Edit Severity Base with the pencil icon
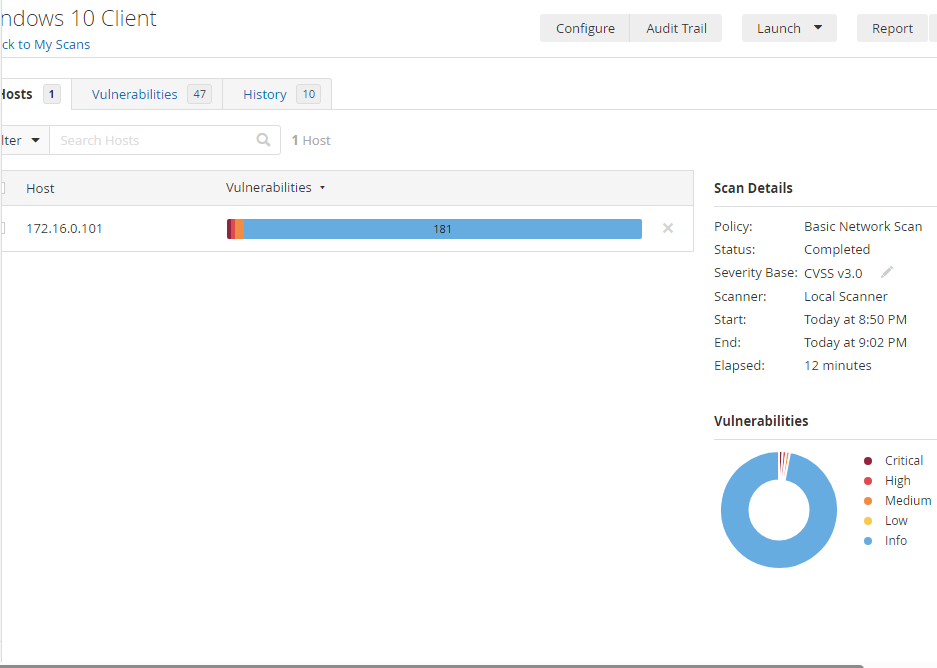This screenshot has width=937, height=668. click(x=887, y=272)
